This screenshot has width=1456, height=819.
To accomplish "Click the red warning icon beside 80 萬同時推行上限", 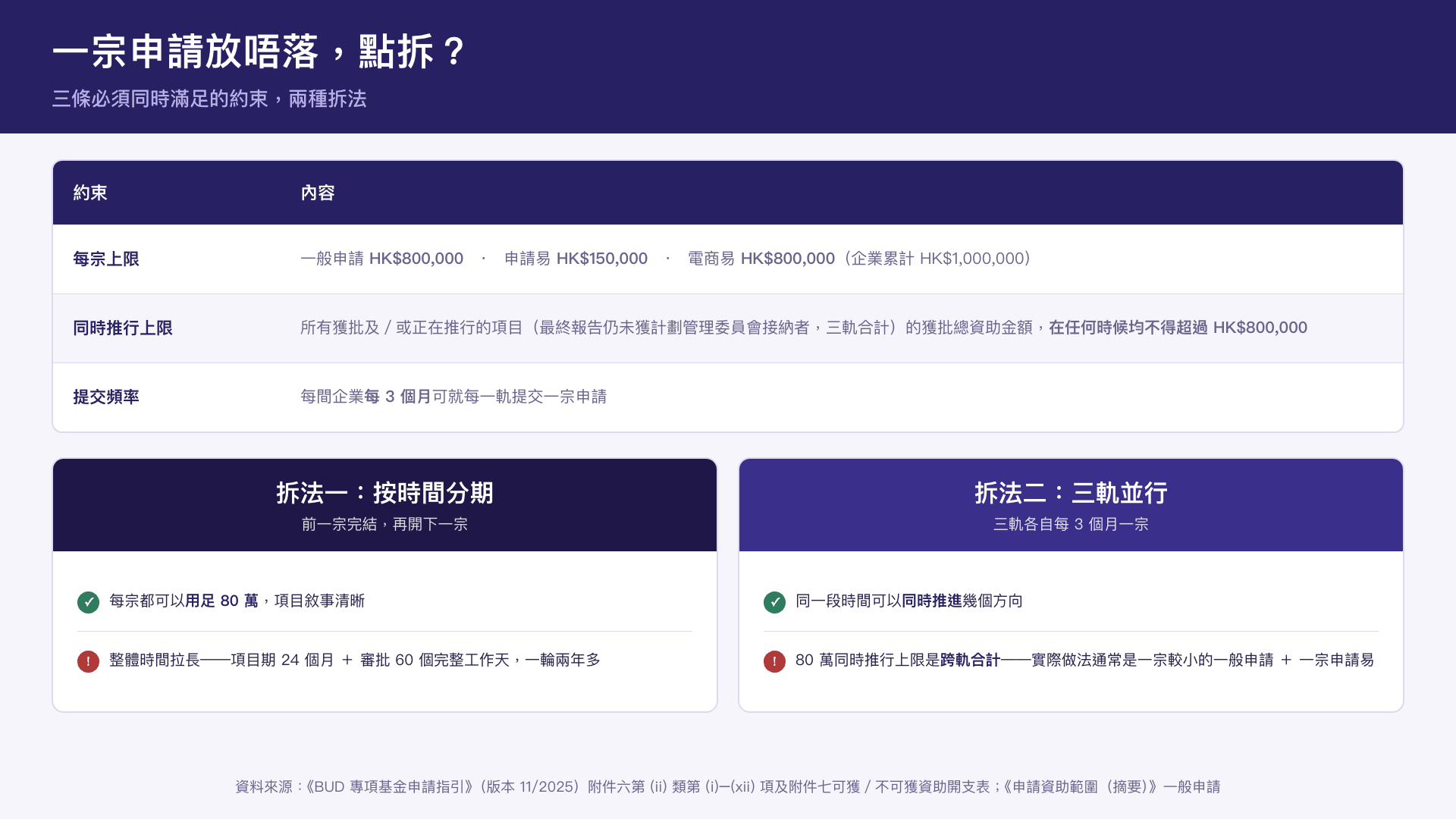I will point(774,661).
